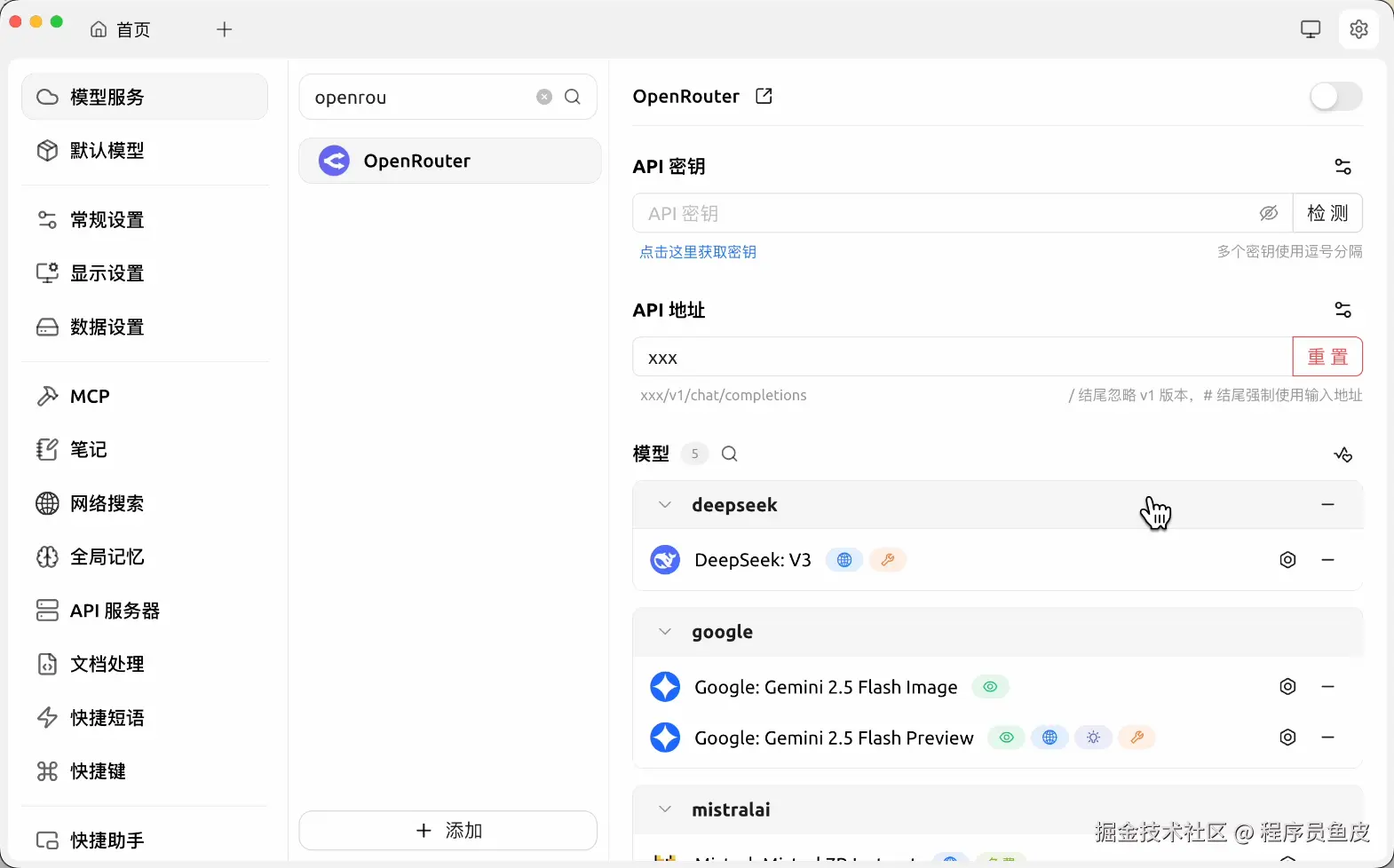The height and width of the screenshot is (868, 1394).
Task: Click 点击这里获取密钥 link
Action: coord(698,252)
